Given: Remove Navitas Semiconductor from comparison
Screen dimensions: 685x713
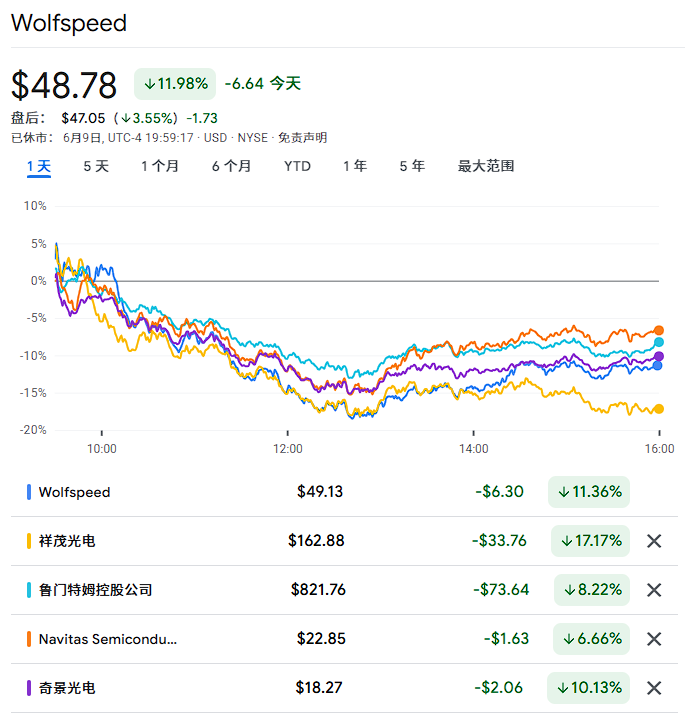Looking at the screenshot, I should pos(654,639).
